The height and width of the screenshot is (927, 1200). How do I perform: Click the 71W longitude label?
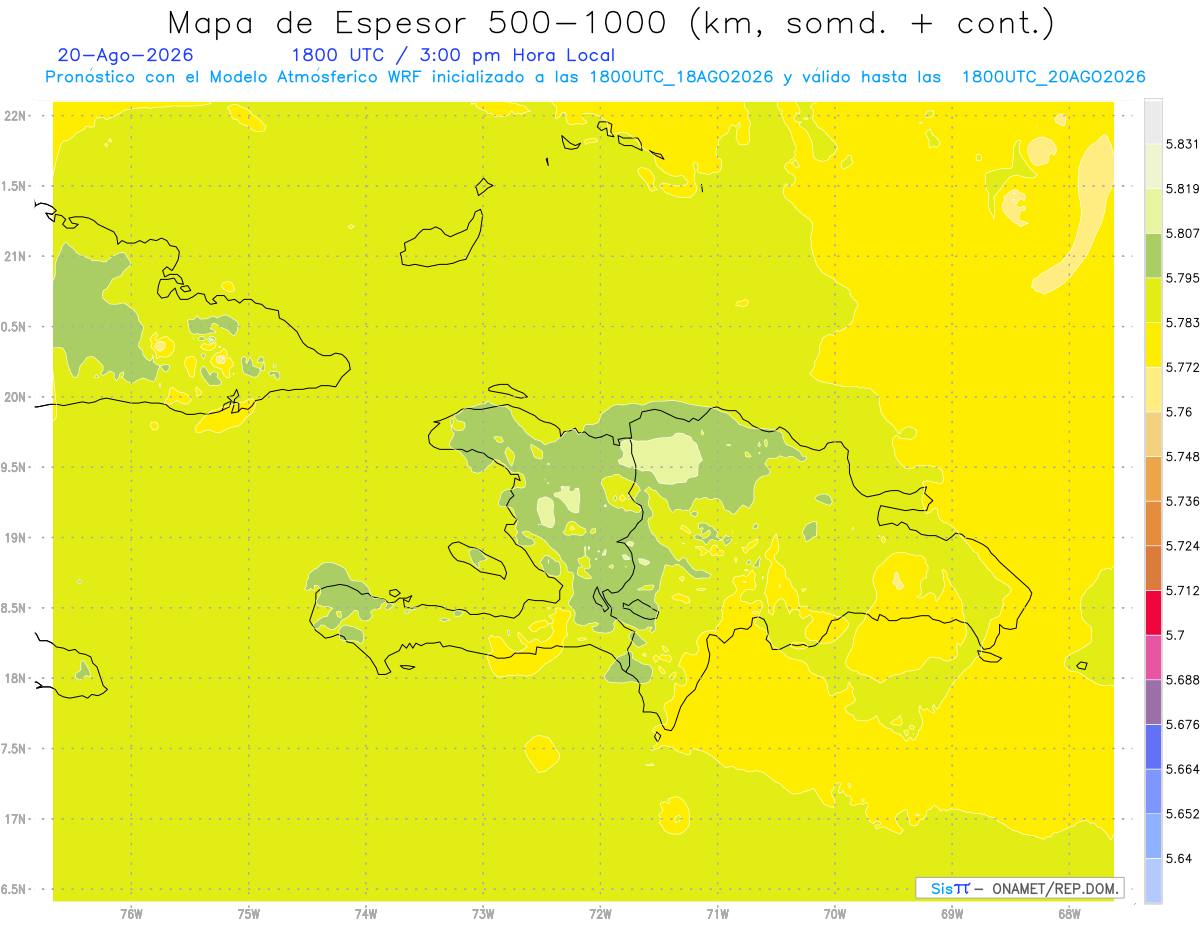[x=717, y=914]
